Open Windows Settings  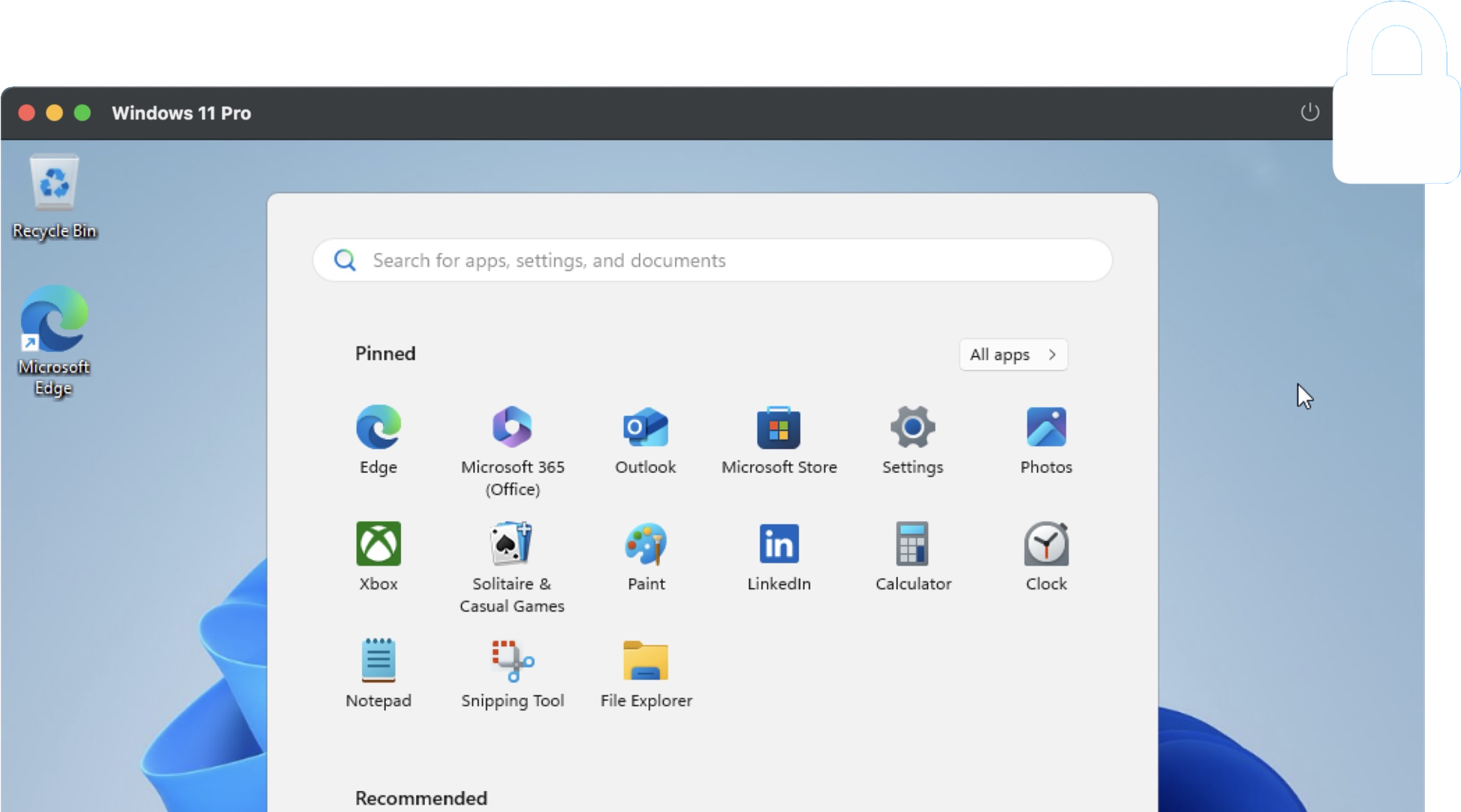912,439
